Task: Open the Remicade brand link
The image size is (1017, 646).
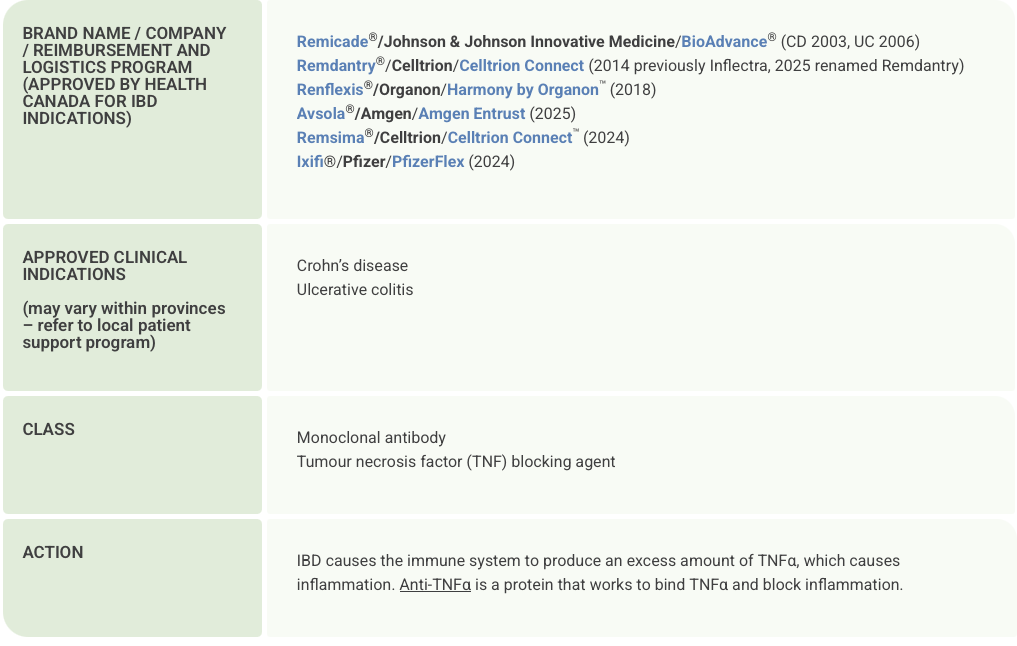Action: tap(332, 42)
